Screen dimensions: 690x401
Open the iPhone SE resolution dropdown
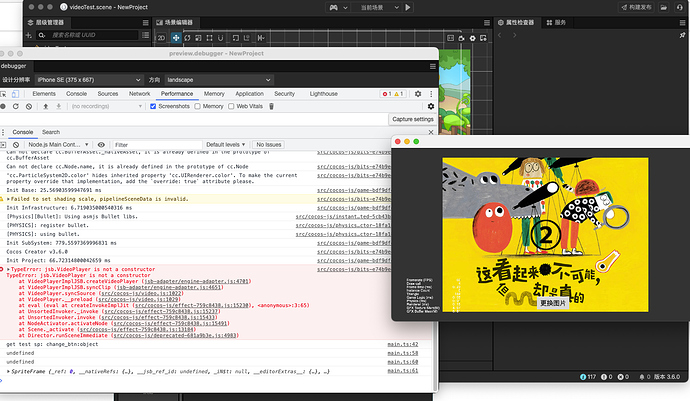click(88, 79)
